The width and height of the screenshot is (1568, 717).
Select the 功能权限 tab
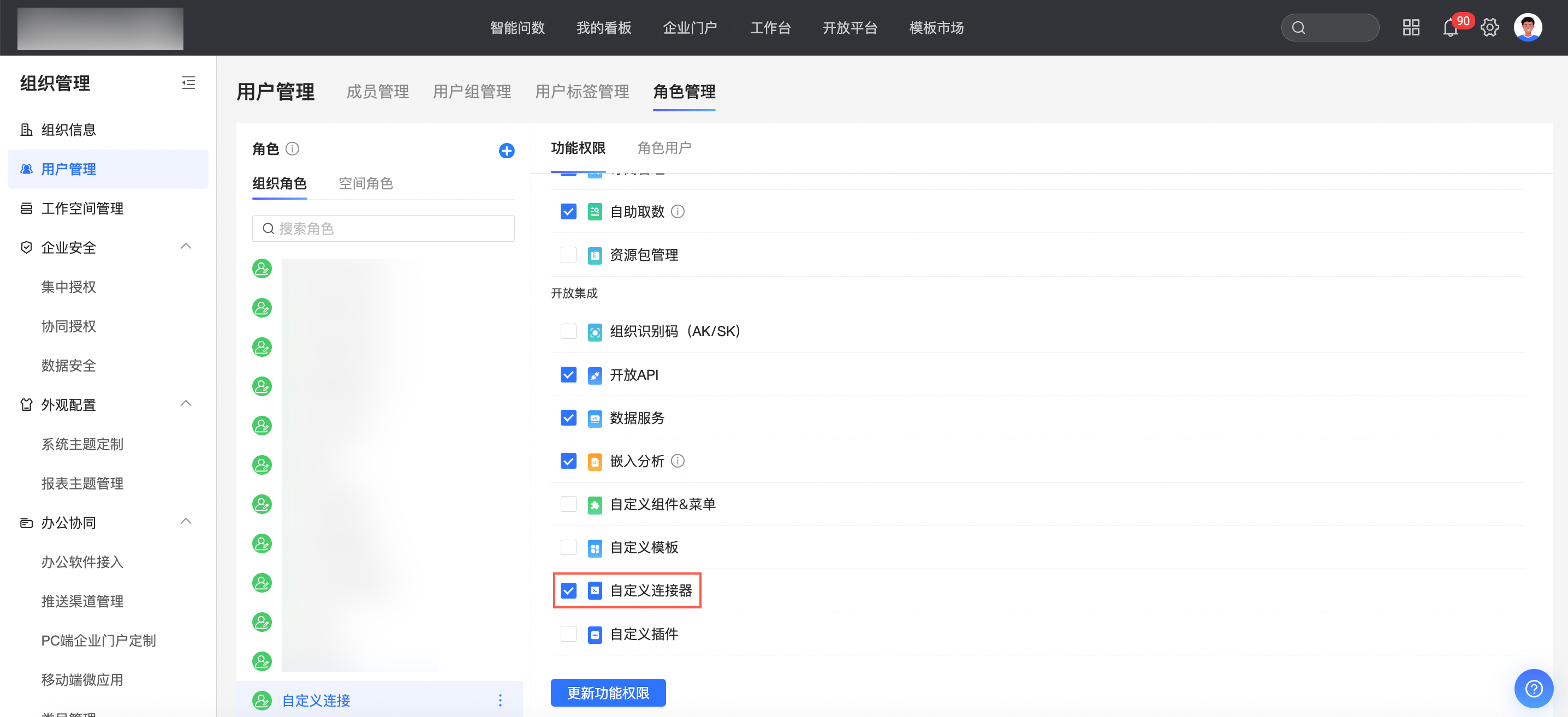[578, 148]
